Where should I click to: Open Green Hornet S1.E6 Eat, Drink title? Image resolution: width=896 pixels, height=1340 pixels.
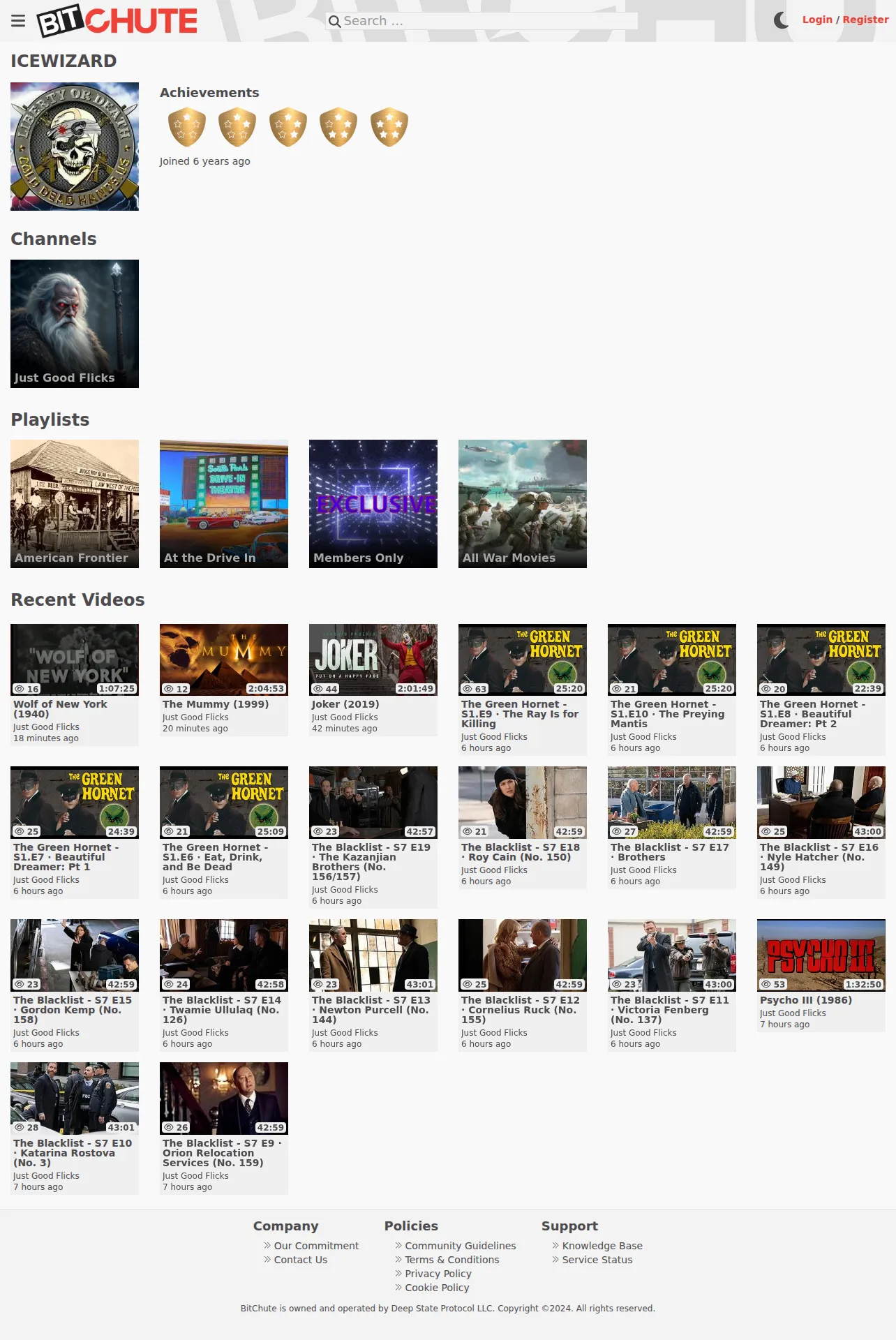pyautogui.click(x=216, y=857)
